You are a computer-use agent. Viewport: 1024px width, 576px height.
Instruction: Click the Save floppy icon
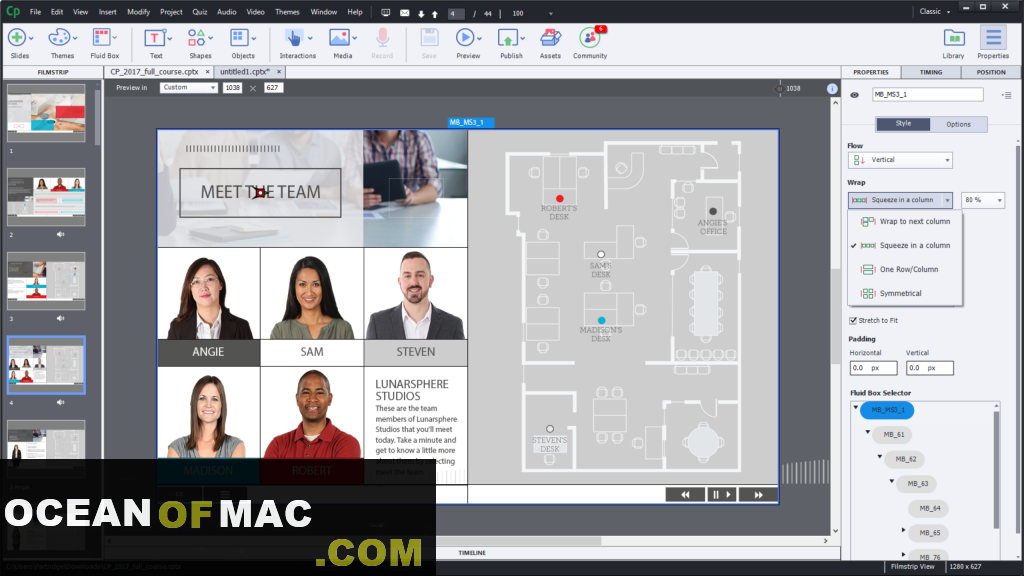click(x=429, y=38)
